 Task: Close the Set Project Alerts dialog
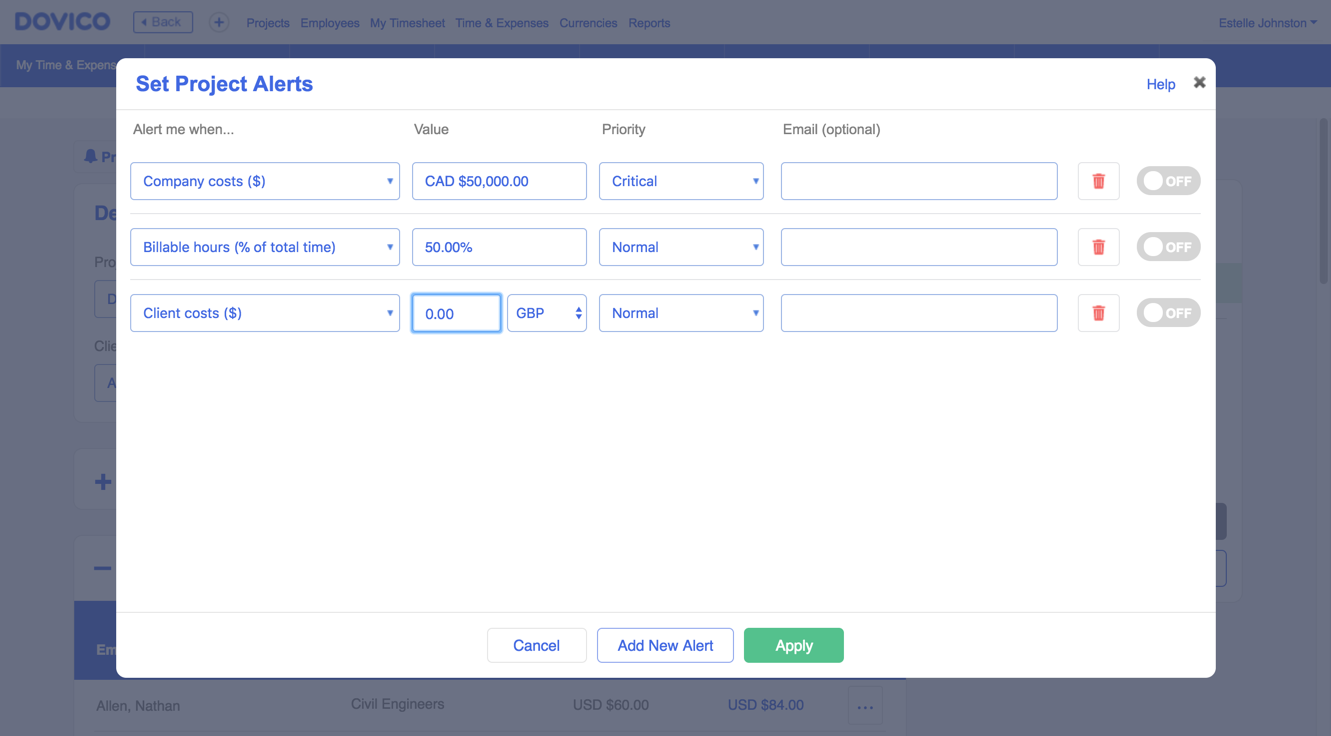[x=1199, y=83]
